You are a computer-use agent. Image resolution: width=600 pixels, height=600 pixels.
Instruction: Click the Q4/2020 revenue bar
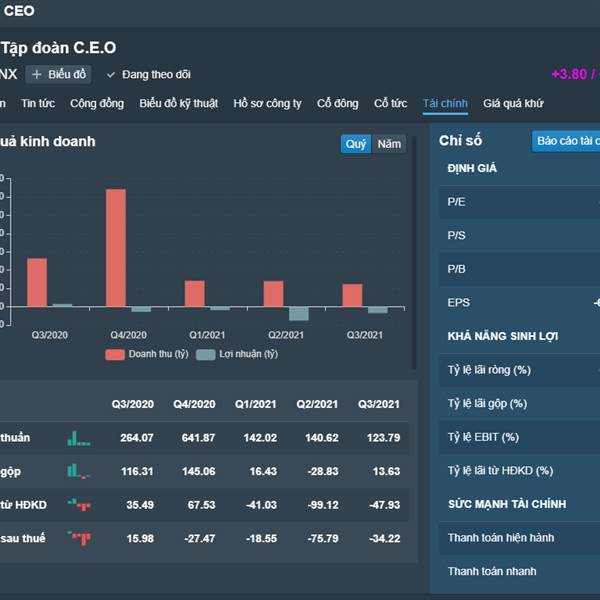[116, 248]
